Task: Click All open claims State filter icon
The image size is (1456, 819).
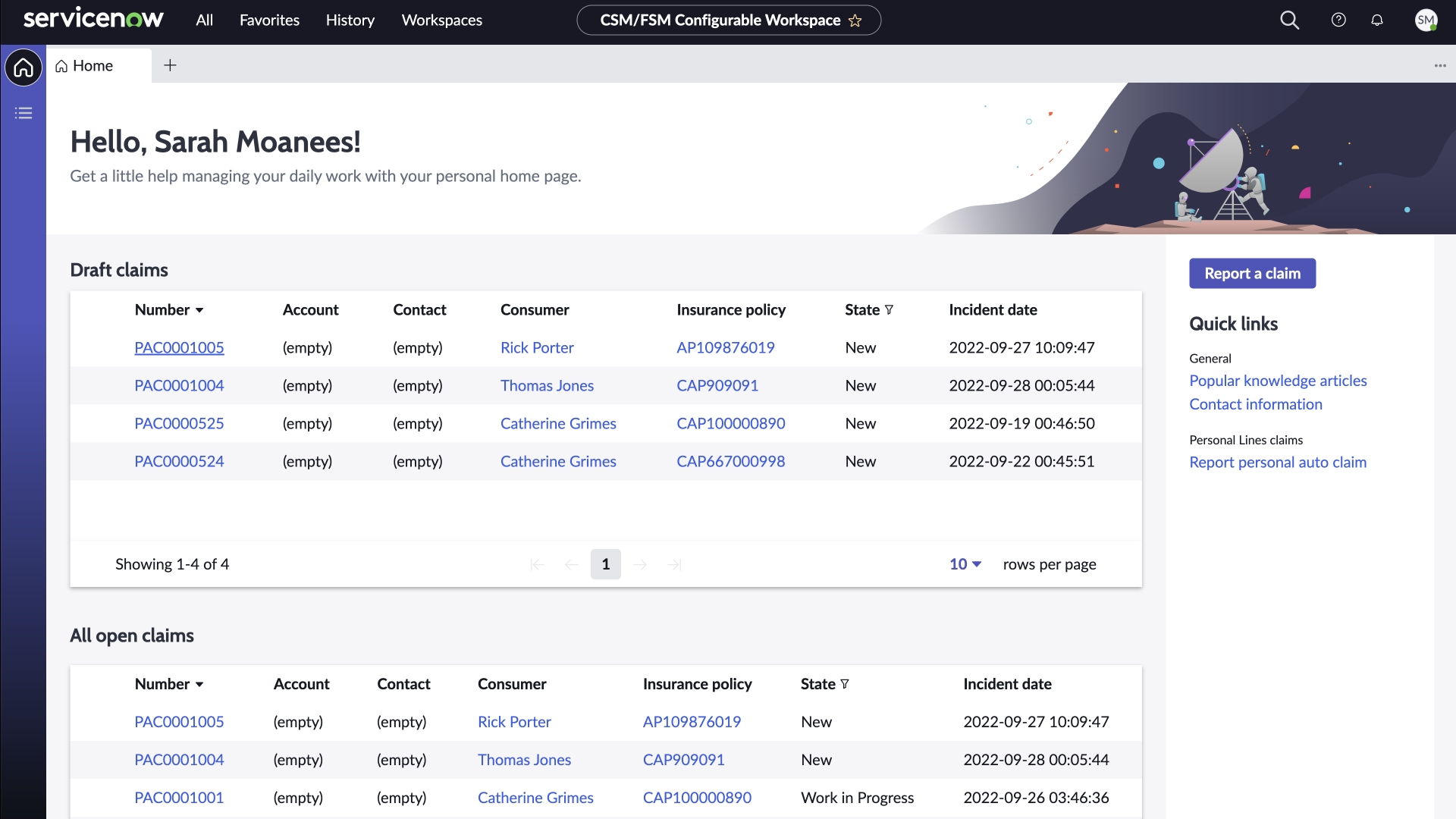Action: click(x=845, y=684)
